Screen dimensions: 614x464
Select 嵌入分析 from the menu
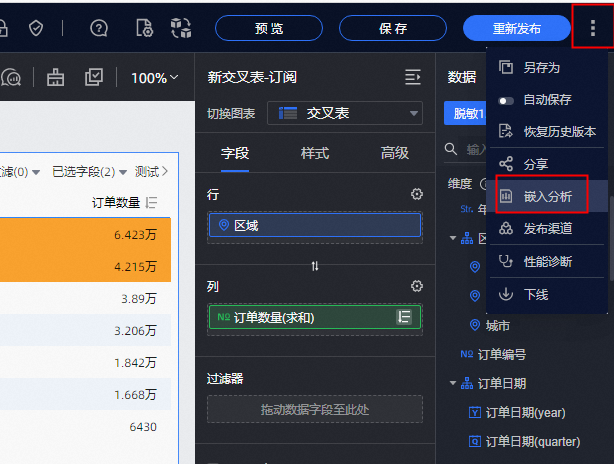pyautogui.click(x=547, y=196)
